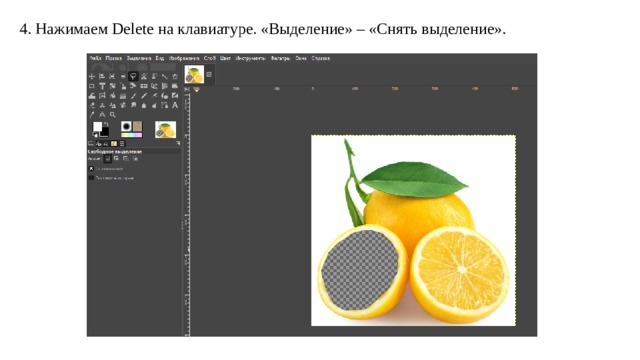Click the ruler origin corner button
640x360 pixels.
coord(187,89)
